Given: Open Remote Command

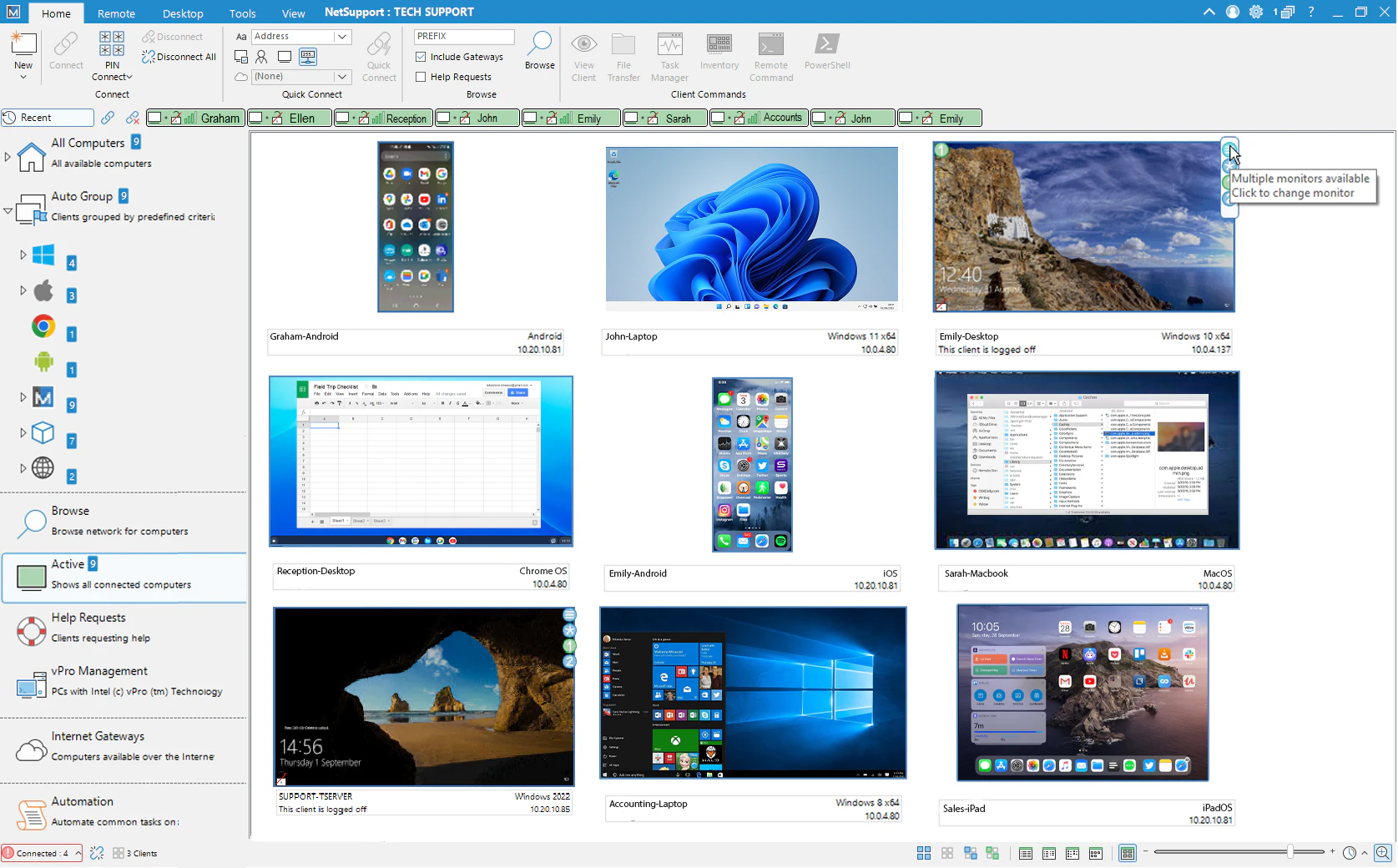Looking at the screenshot, I should (770, 55).
